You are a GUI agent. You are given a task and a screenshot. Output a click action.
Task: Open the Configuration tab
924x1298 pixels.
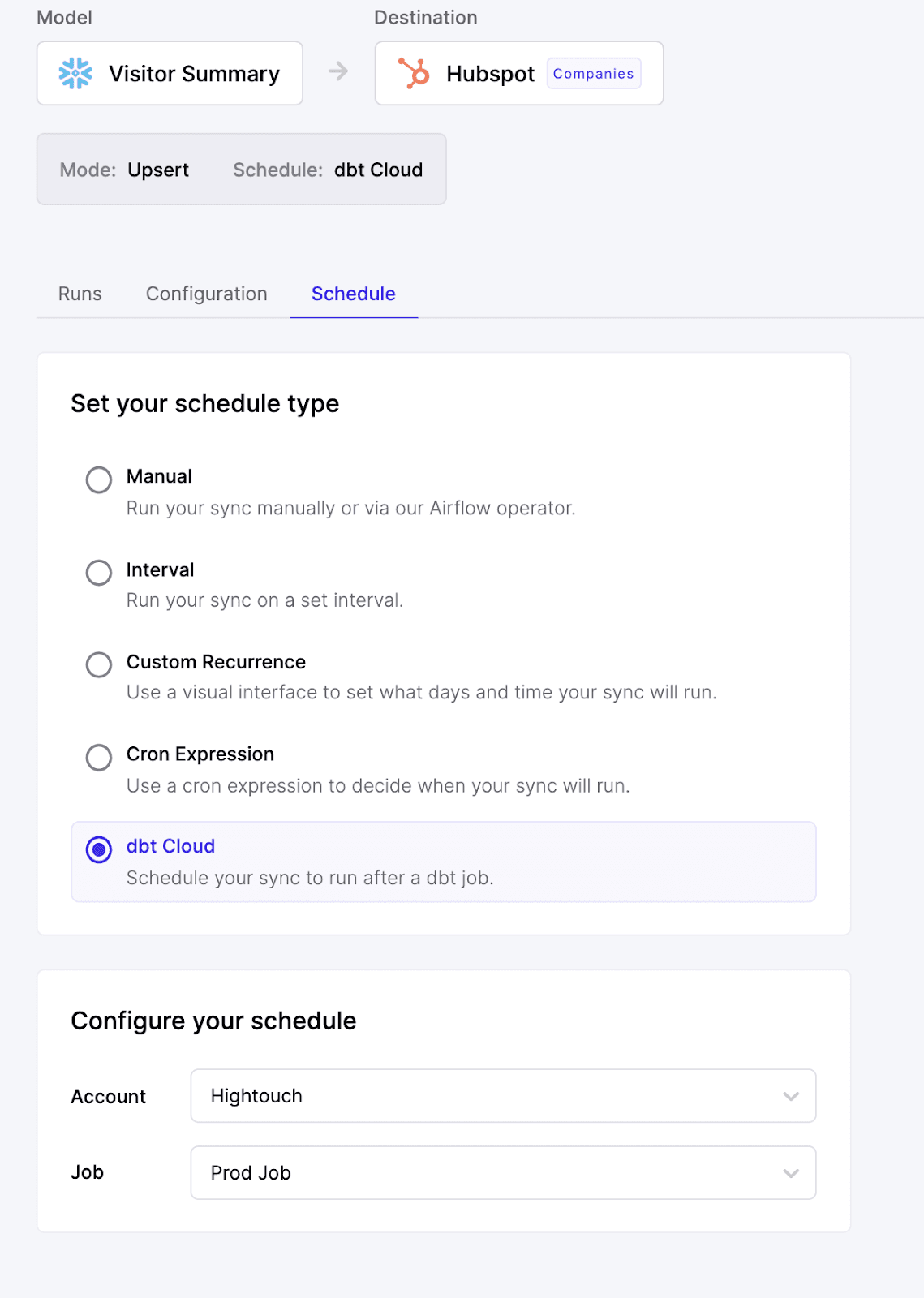coord(206,294)
